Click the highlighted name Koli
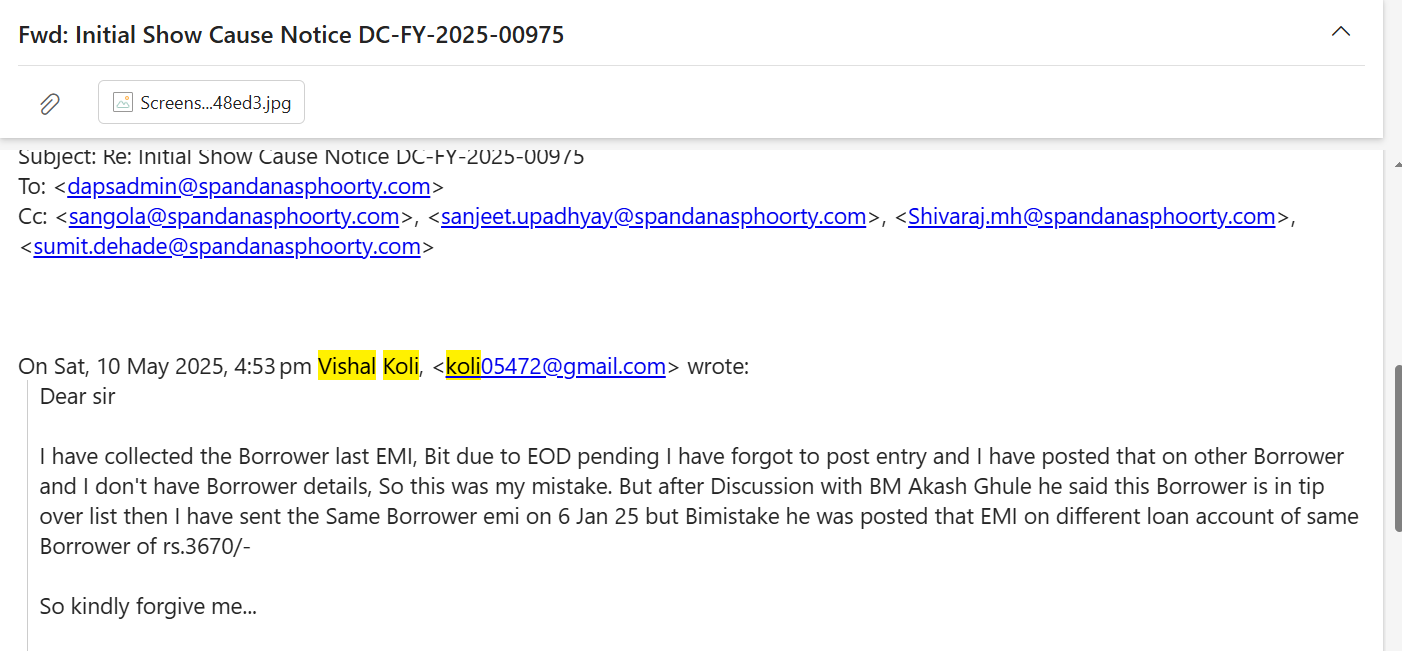 pyautogui.click(x=401, y=367)
